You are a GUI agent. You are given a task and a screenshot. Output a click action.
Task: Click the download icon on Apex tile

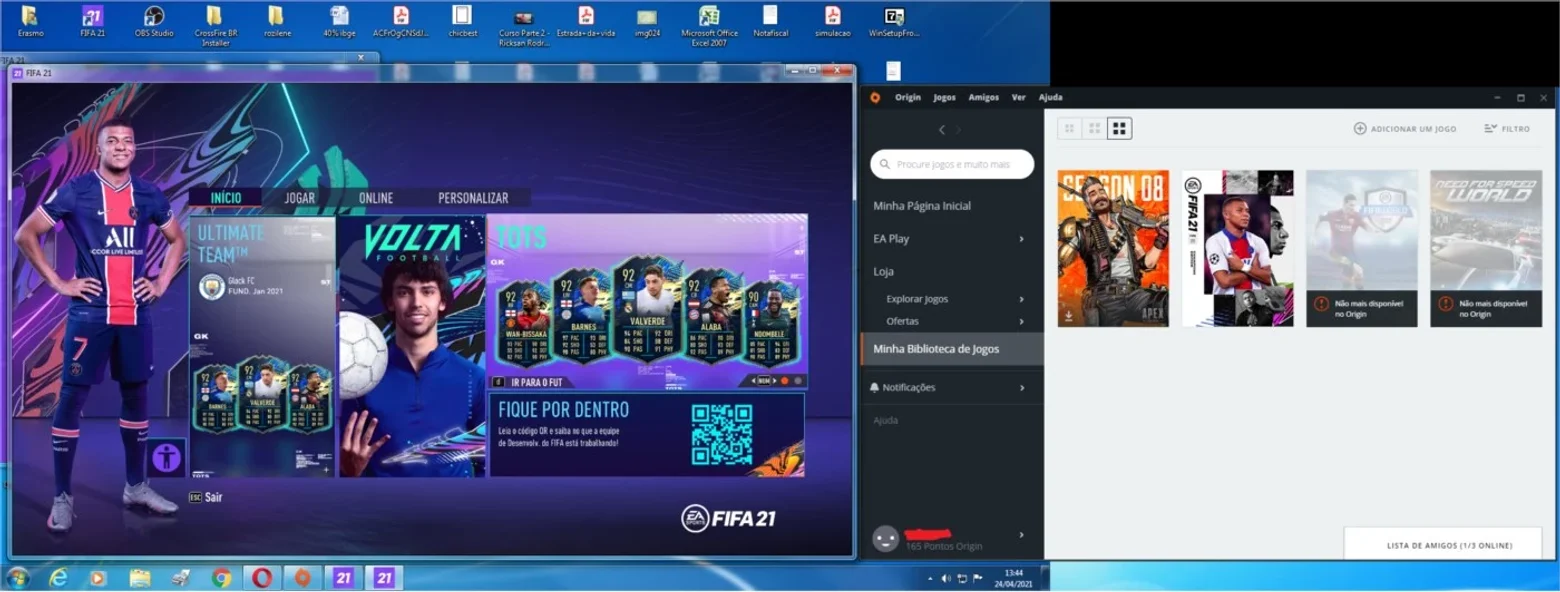(x=1069, y=316)
